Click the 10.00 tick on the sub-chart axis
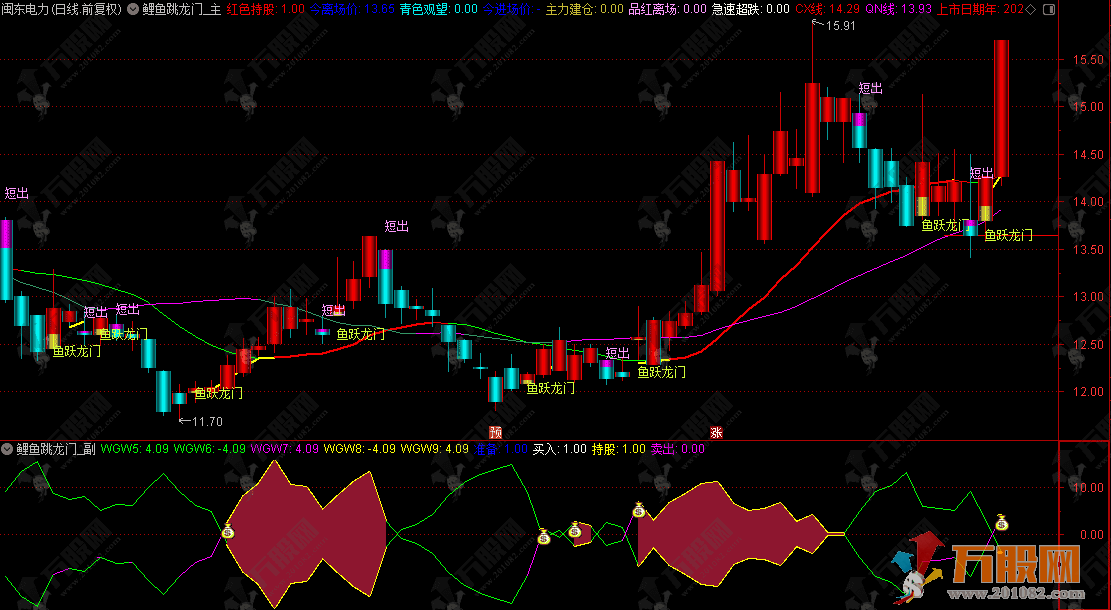The image size is (1111, 610). [1090, 487]
